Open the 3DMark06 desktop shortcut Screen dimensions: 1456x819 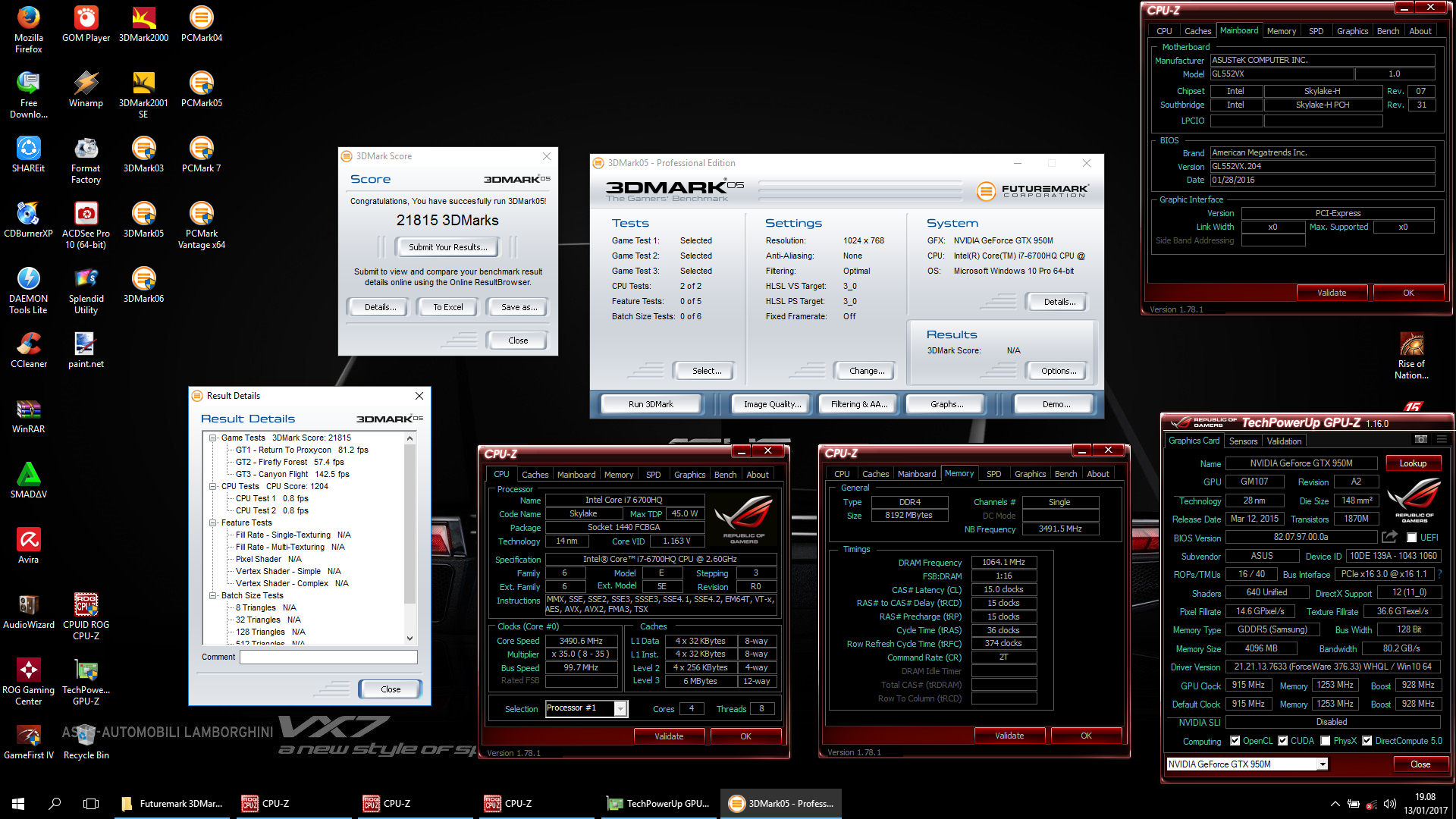[x=143, y=284]
